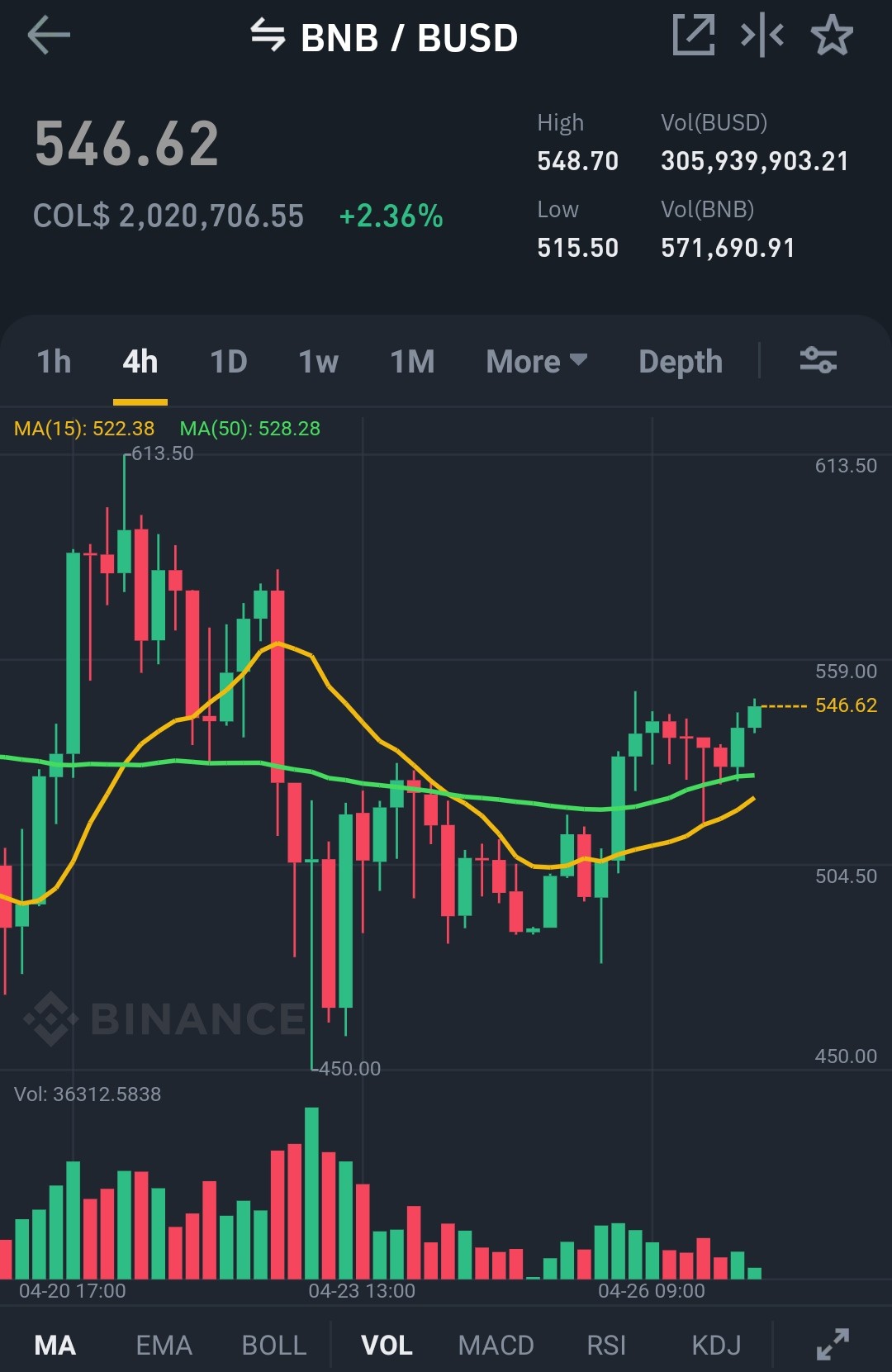Toggle the EMA indicator overlay

coord(164,1345)
